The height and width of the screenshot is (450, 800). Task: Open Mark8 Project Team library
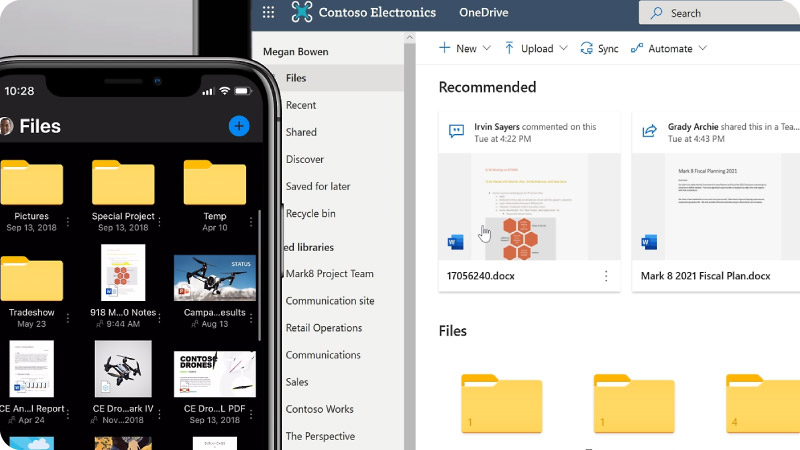click(329, 273)
